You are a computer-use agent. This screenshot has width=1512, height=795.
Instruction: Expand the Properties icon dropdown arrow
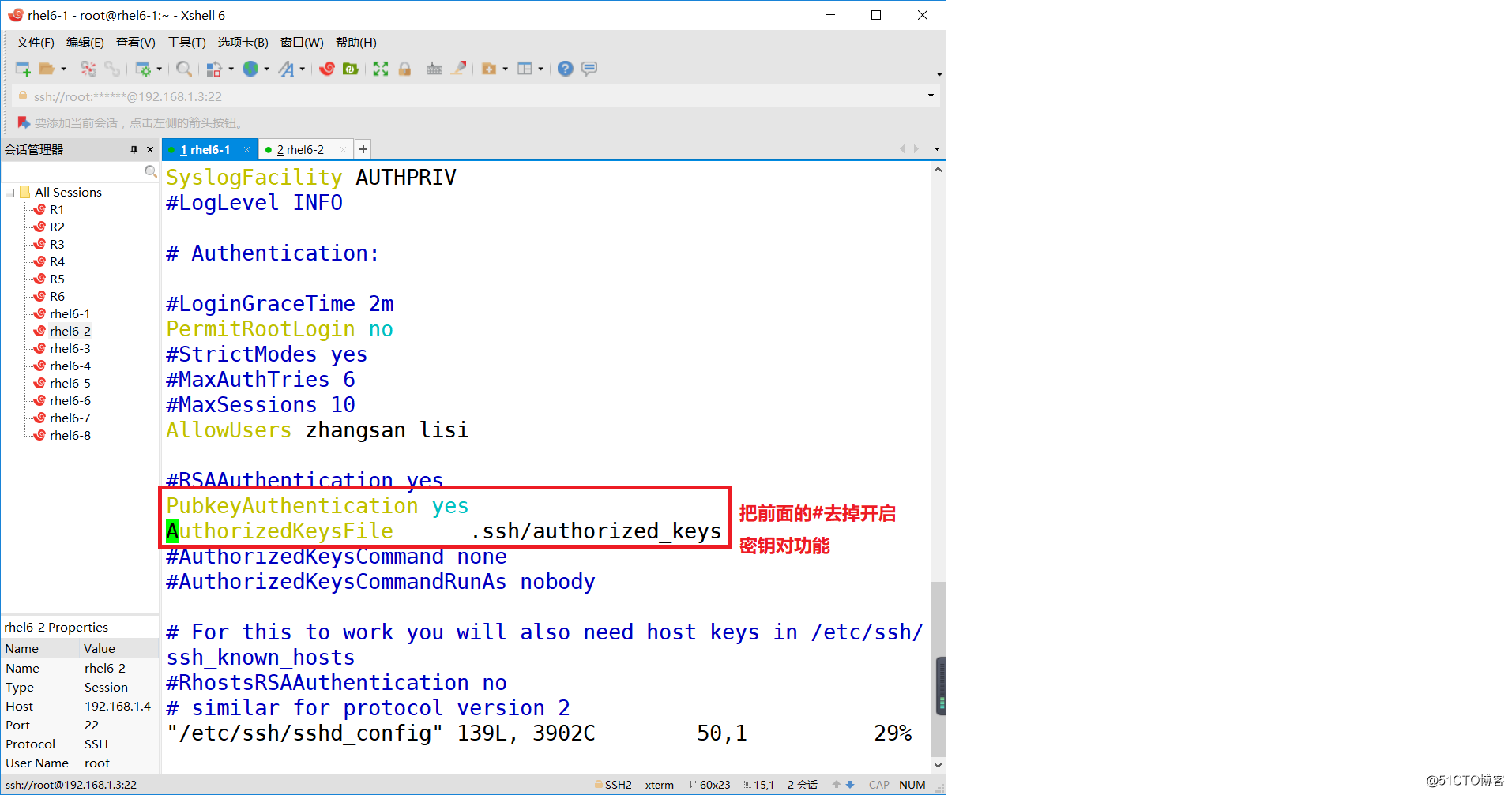coord(160,69)
